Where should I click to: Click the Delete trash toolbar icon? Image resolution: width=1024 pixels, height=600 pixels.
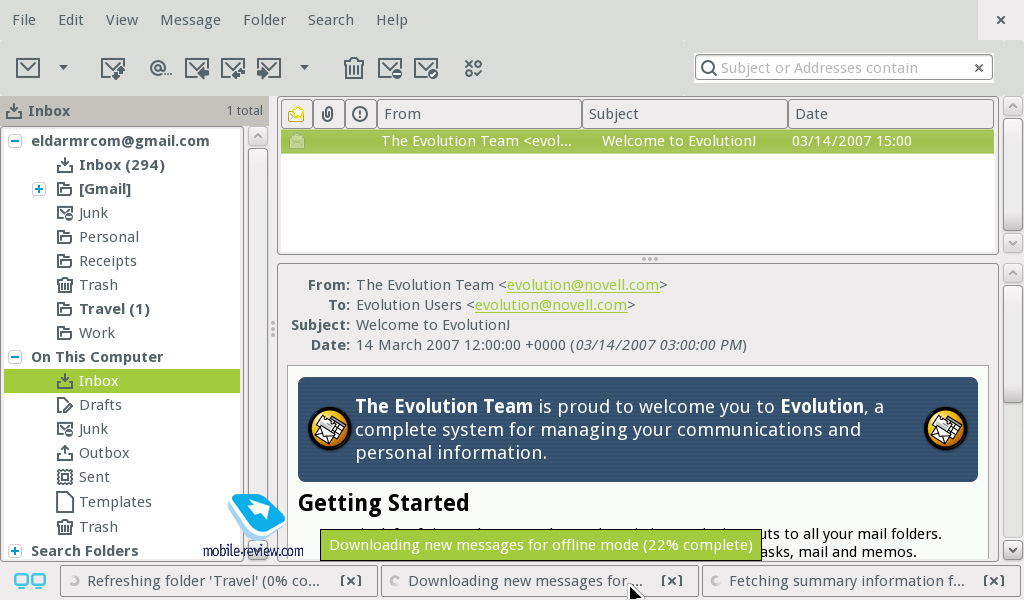click(x=353, y=68)
